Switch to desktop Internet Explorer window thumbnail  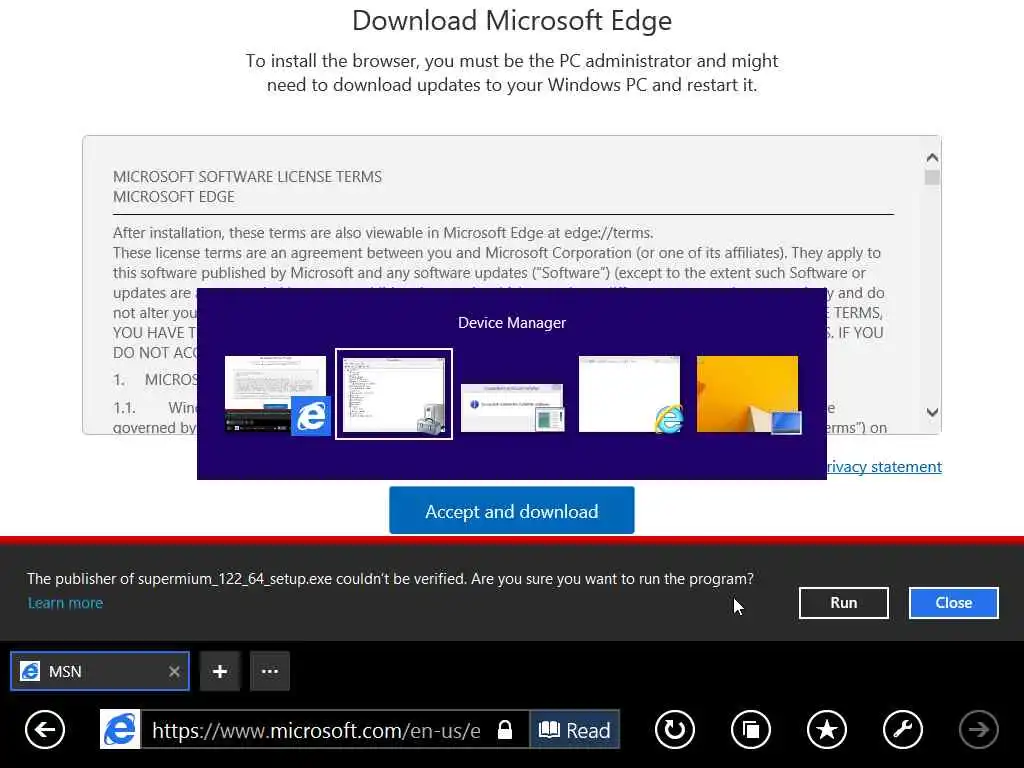tap(630, 394)
